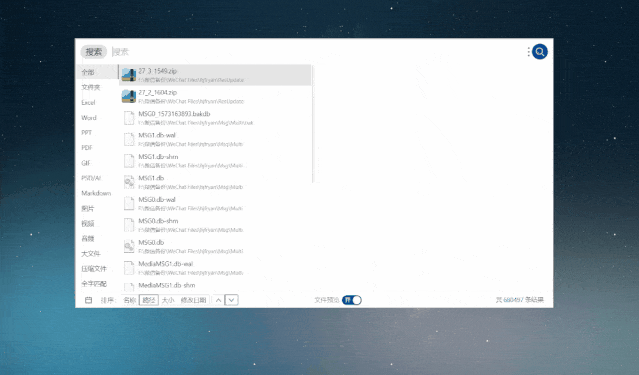Click the square icon left of 排序
Screen dimensions: 639x375
(88, 300)
